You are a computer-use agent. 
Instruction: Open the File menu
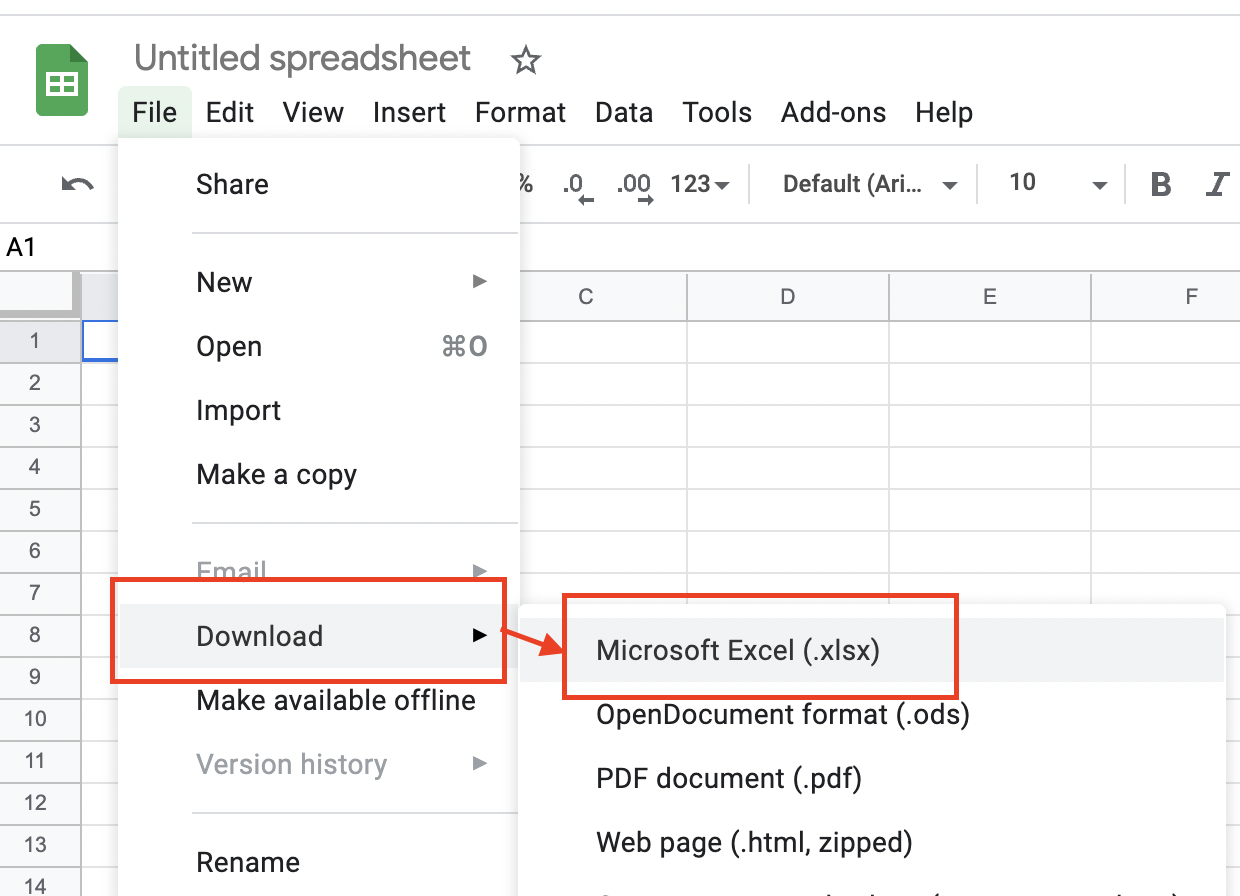pyautogui.click(x=154, y=112)
